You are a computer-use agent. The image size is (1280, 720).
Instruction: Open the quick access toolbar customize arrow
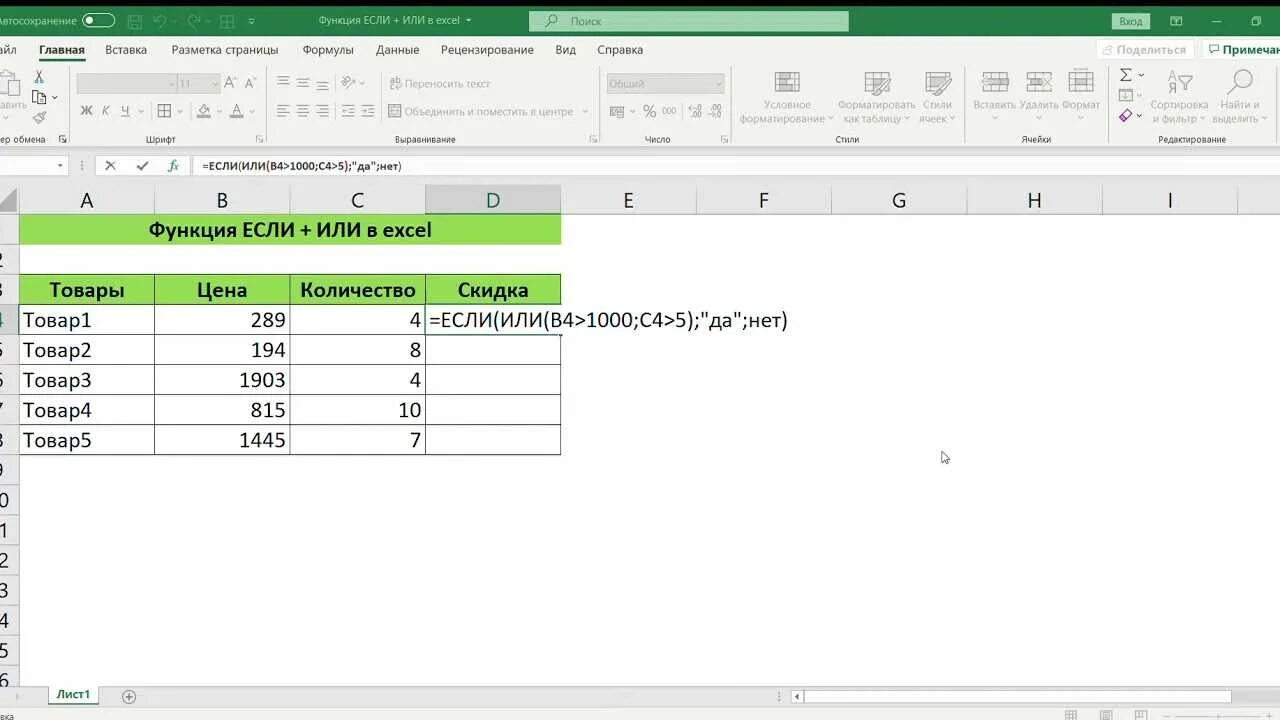251,20
